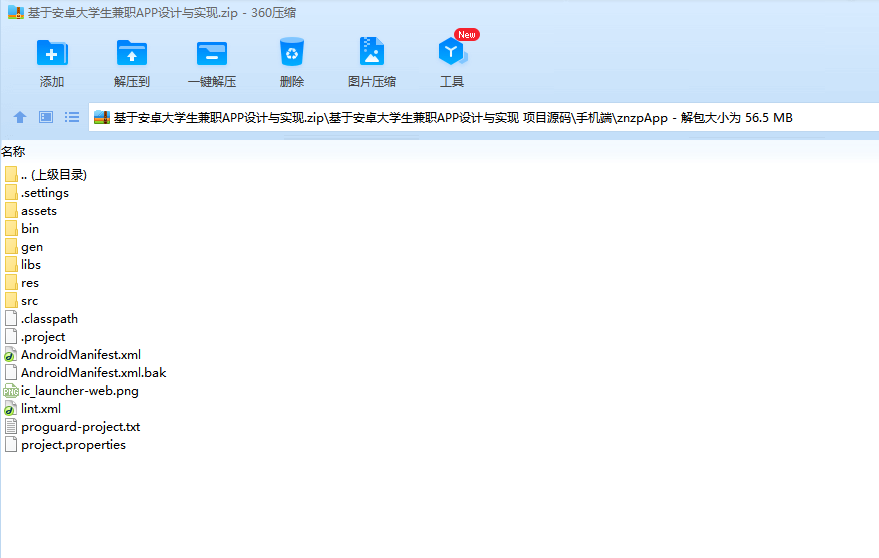
Task: Click the proguard-project.txt text file icon
Action: click(11, 427)
